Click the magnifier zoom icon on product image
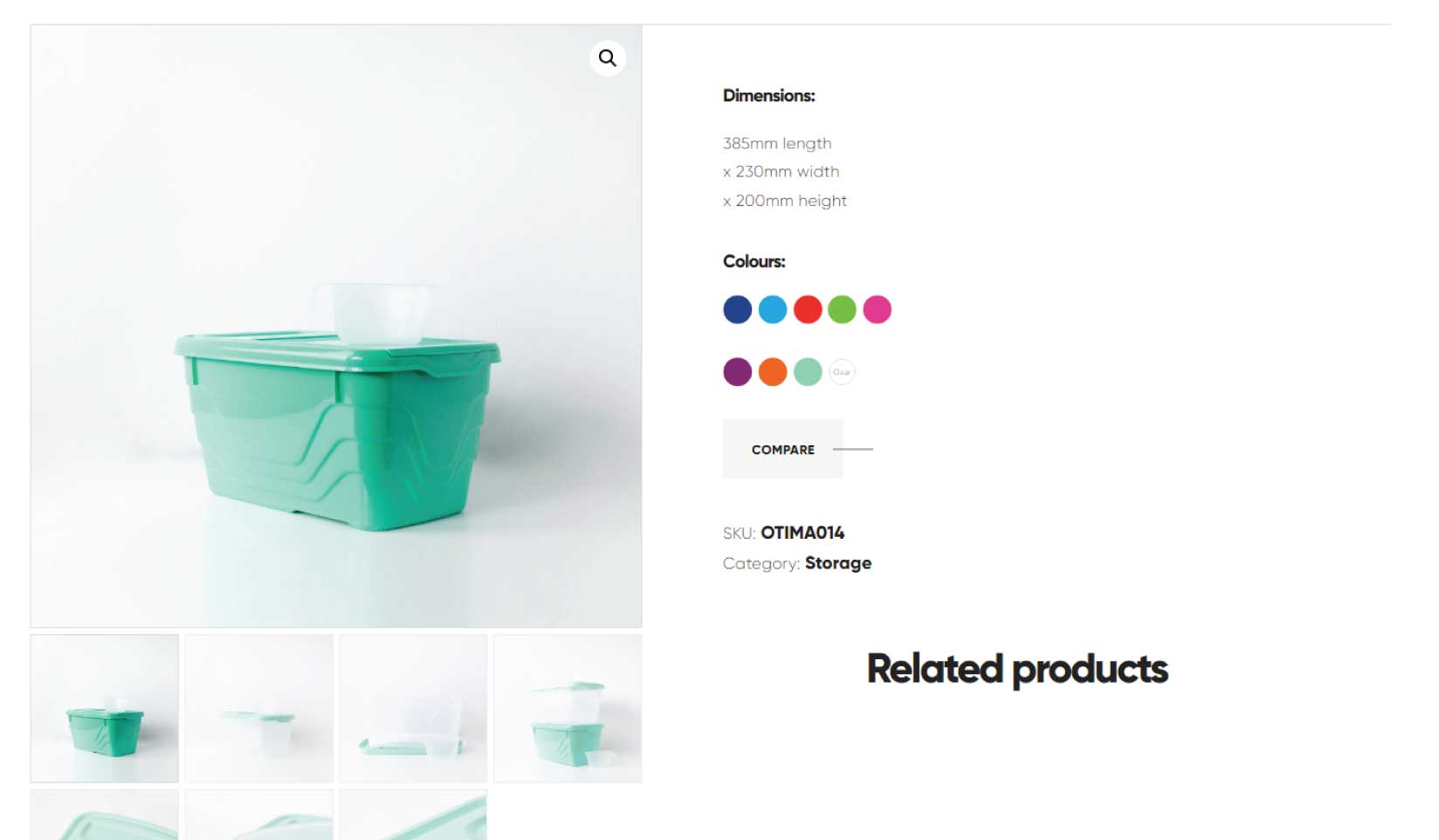Image resolution: width=1439 pixels, height=840 pixels. coord(607,59)
